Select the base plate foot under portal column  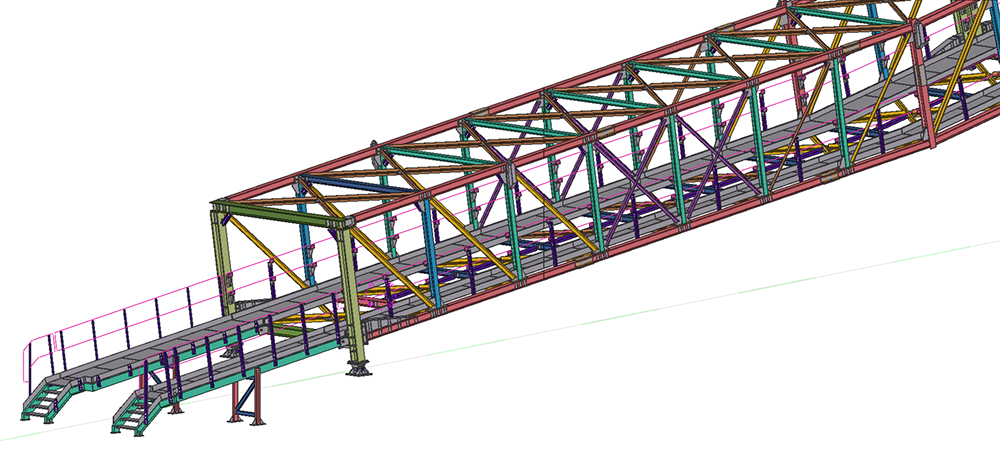click(358, 368)
